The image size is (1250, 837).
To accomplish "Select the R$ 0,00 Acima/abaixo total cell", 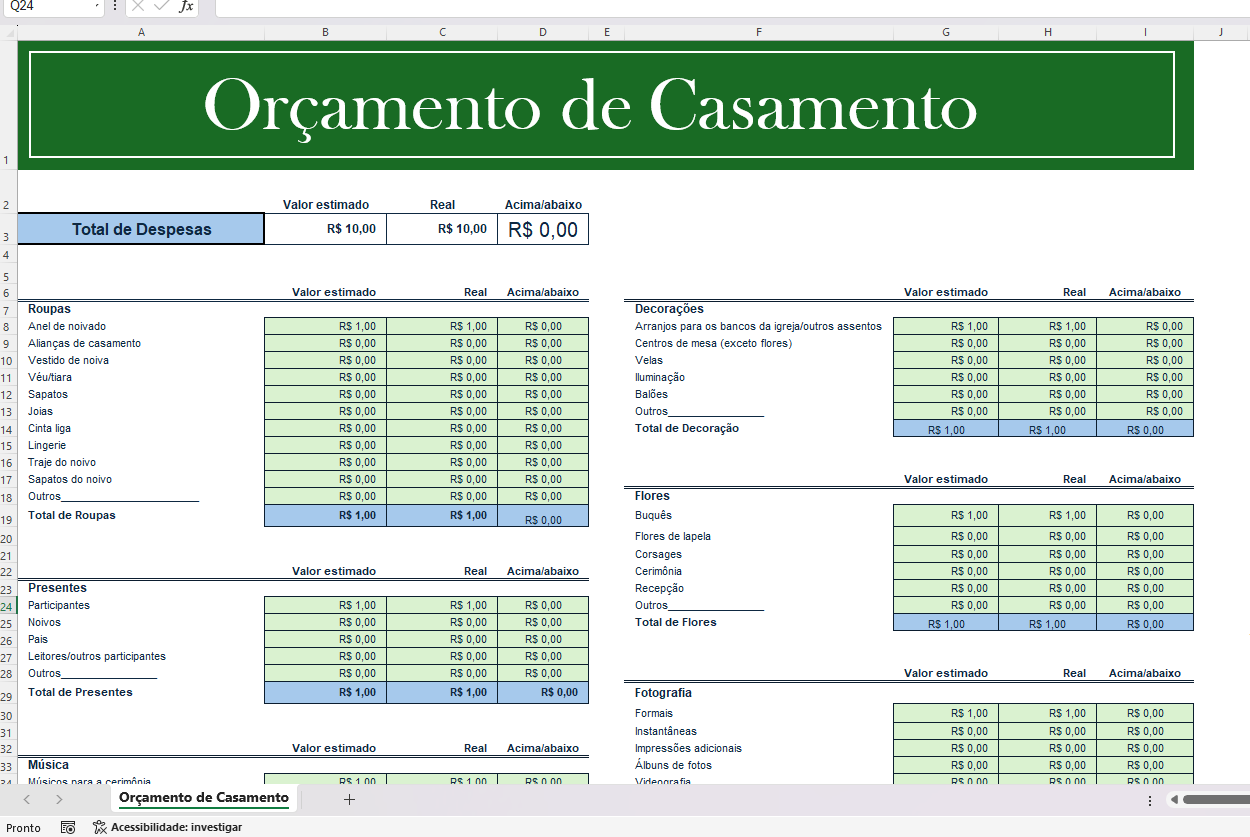I will tap(542, 228).
